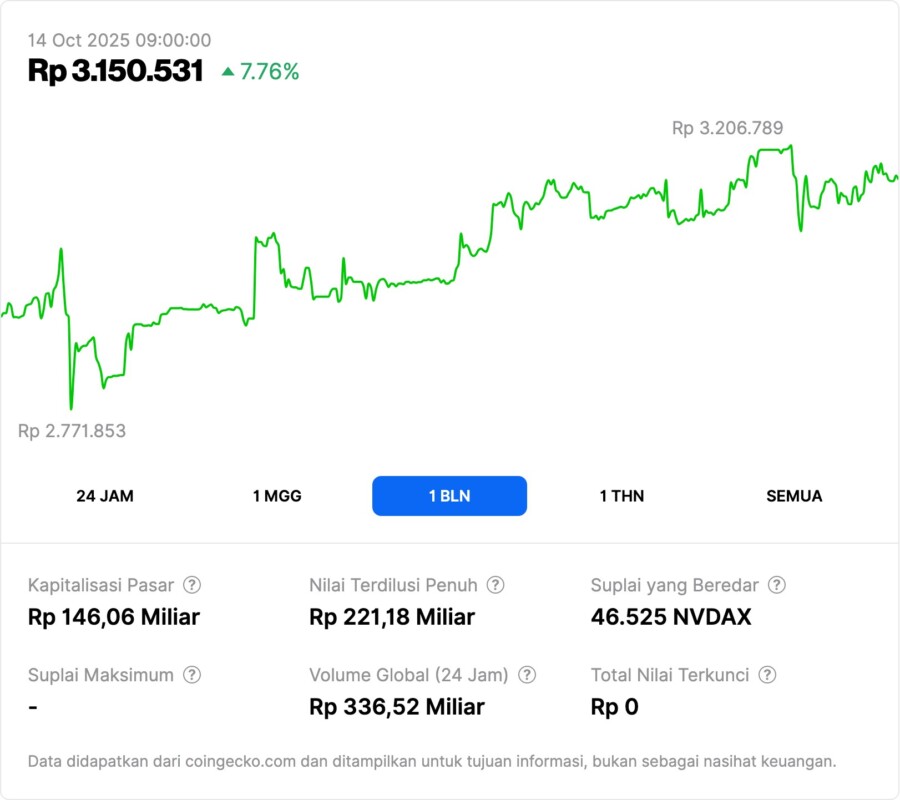Switch chart to 24 JAM range
This screenshot has width=900, height=800.
[x=105, y=496]
